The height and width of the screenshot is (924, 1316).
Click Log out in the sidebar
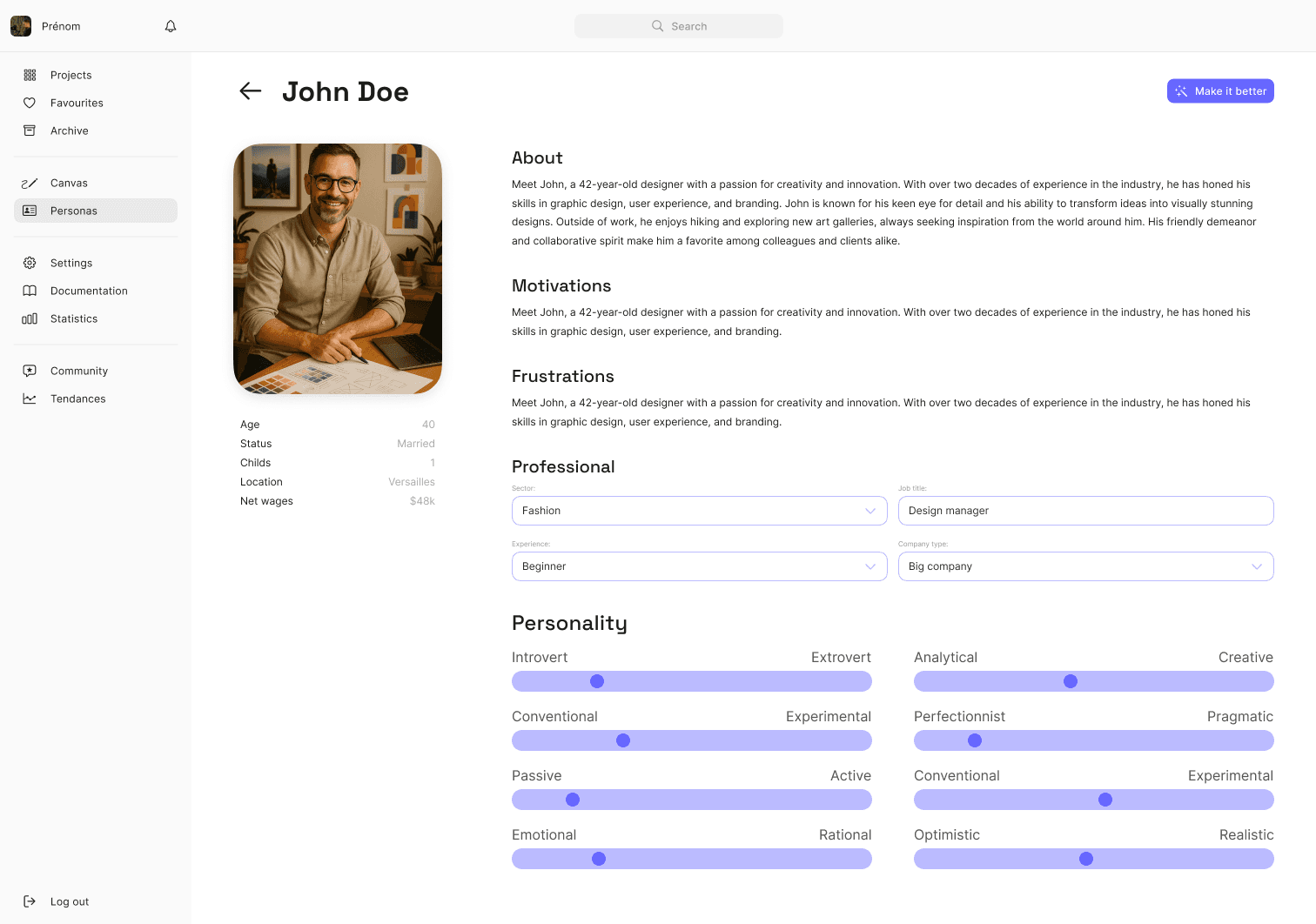[96, 901]
